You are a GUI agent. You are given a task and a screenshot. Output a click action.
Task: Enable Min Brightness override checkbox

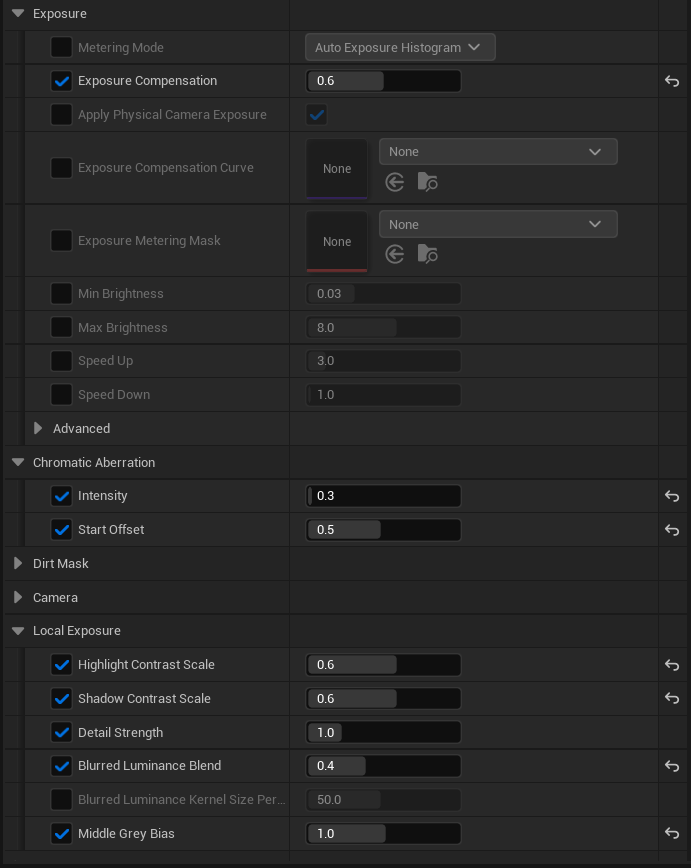coord(61,294)
